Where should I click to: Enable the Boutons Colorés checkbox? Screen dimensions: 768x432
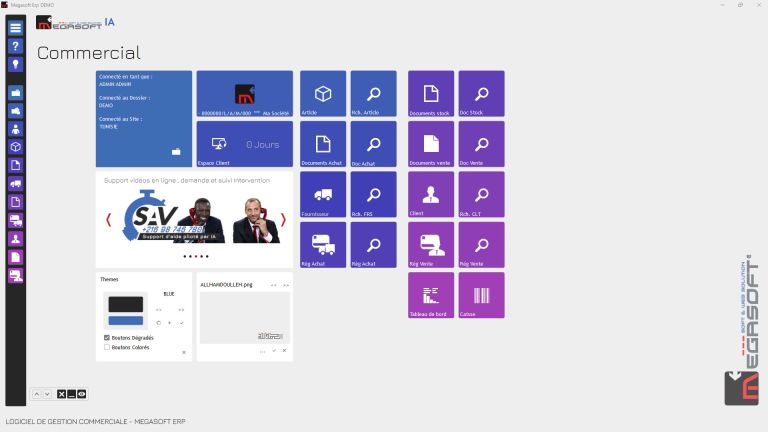coord(107,347)
